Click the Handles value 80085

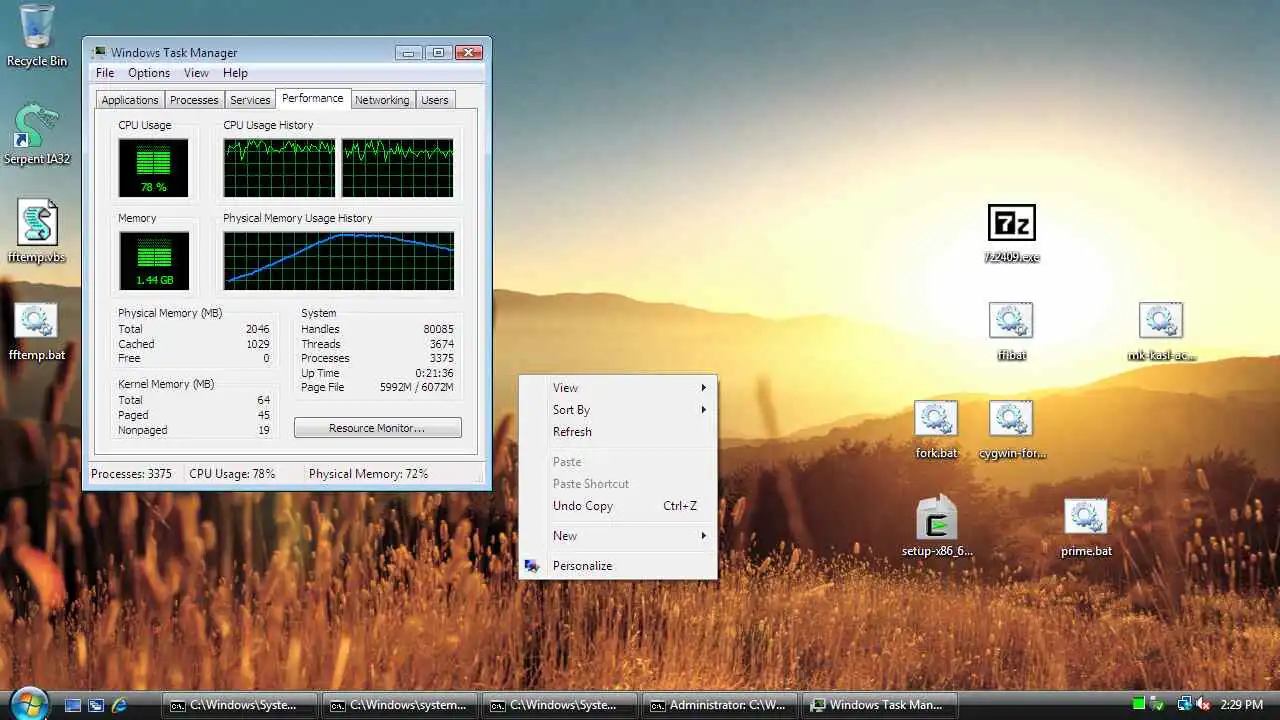(x=438, y=329)
